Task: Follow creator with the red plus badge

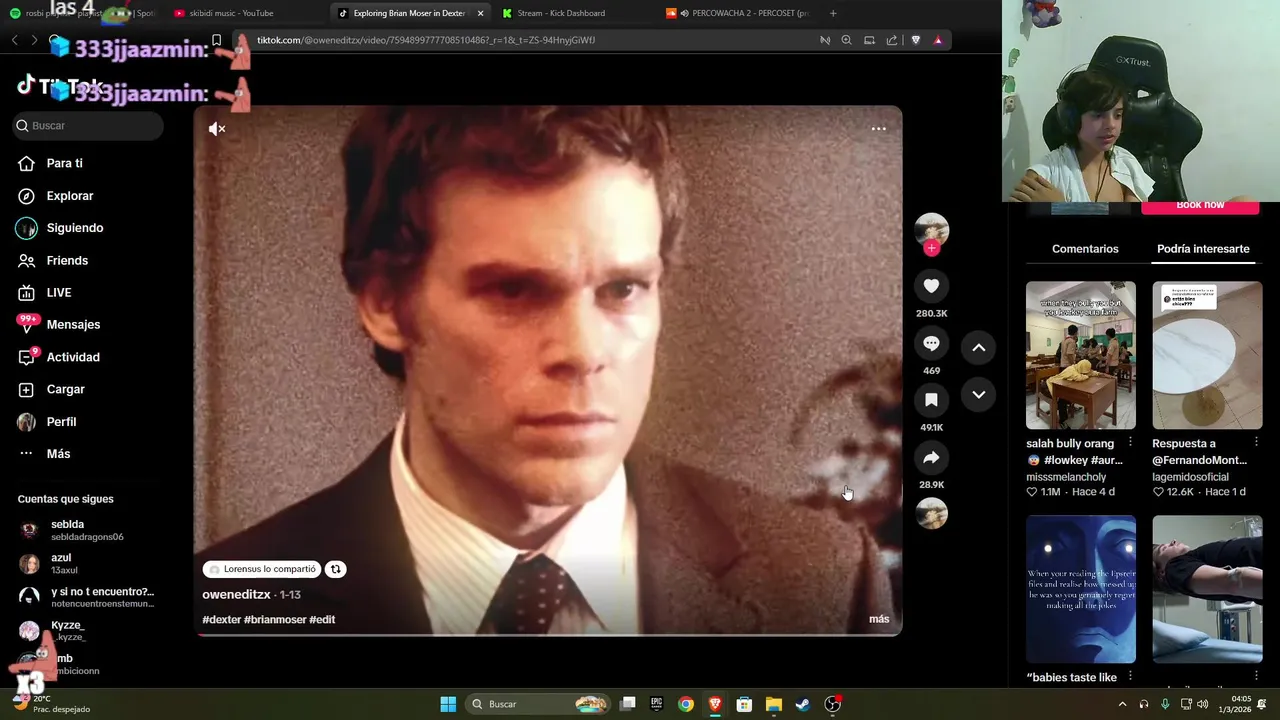Action: click(931, 248)
